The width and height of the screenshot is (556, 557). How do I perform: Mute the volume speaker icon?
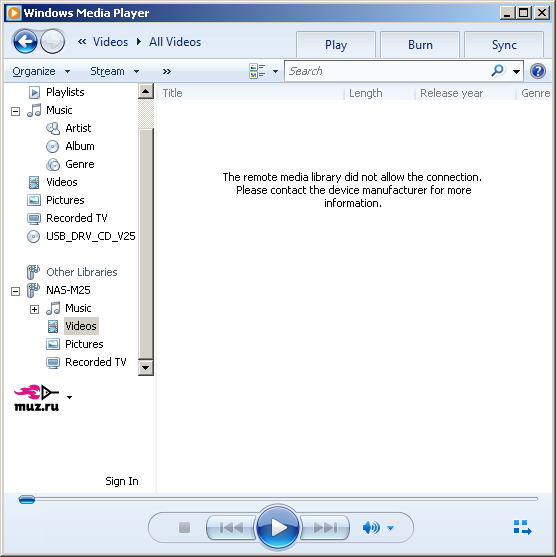[371, 528]
